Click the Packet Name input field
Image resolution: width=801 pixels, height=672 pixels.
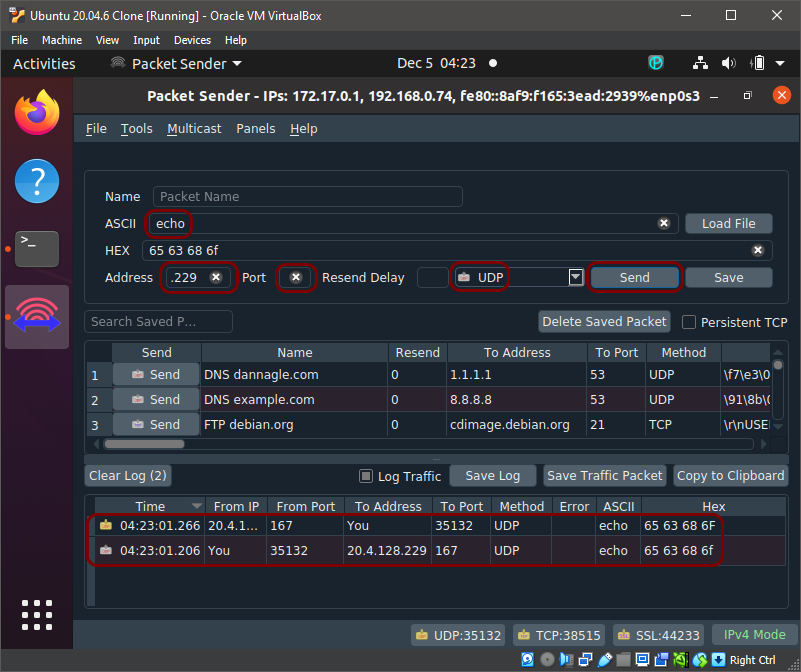click(308, 197)
